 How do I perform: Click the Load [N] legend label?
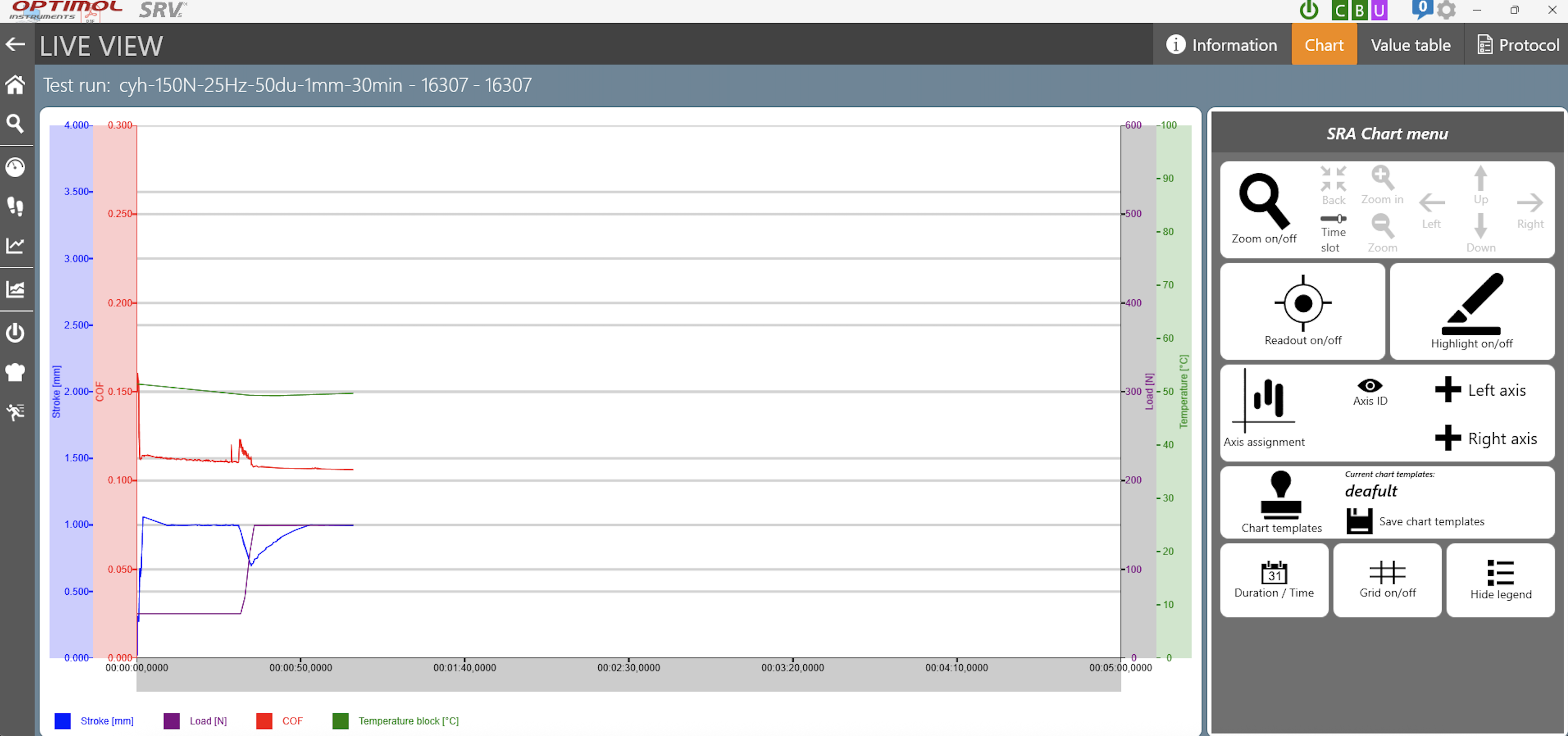208,721
